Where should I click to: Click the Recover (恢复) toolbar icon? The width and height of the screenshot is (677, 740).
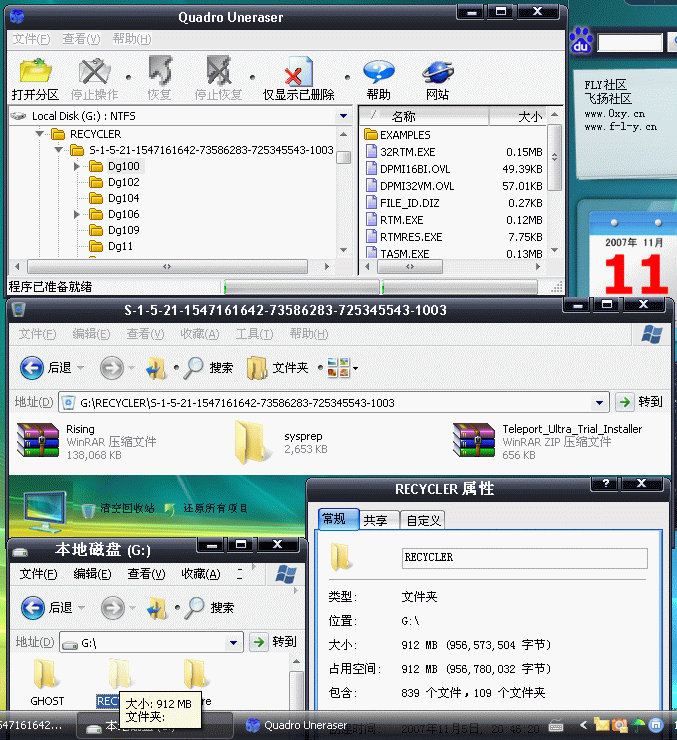click(x=160, y=71)
